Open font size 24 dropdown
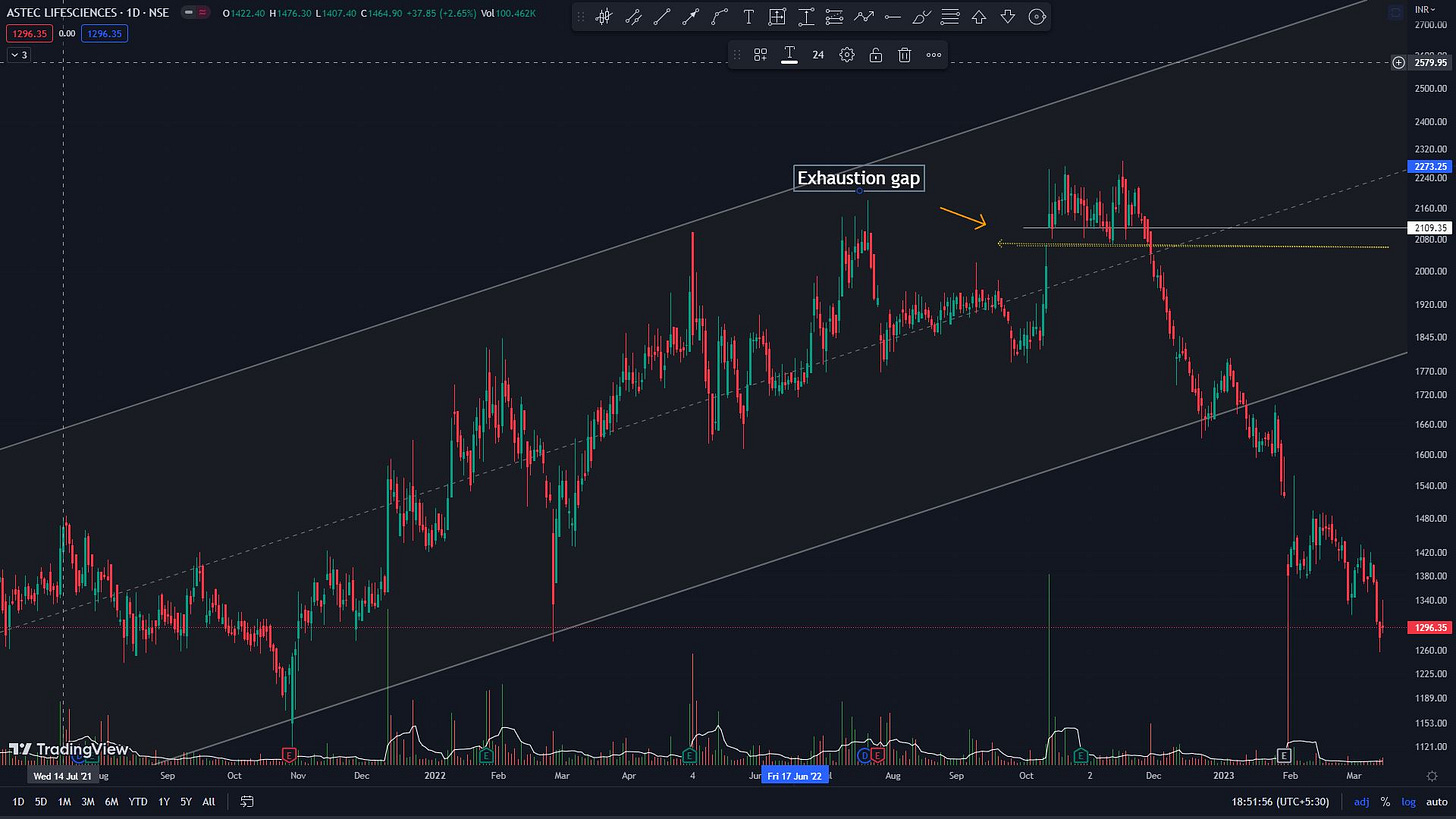This screenshot has height=819, width=1456. 818,55
